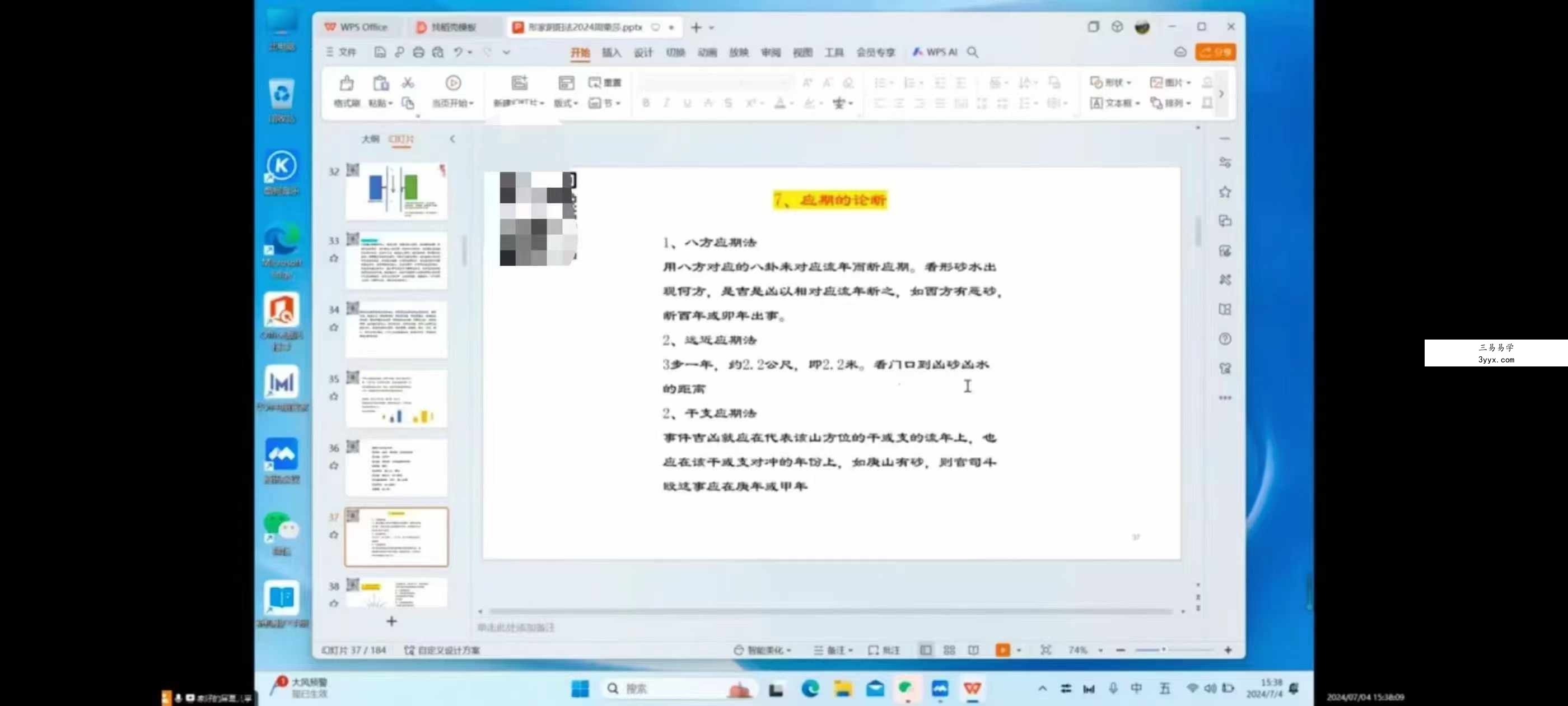Viewport: 1568px width, 706px height.
Task: Open the Recycle Bin desktop icon
Action: click(281, 100)
